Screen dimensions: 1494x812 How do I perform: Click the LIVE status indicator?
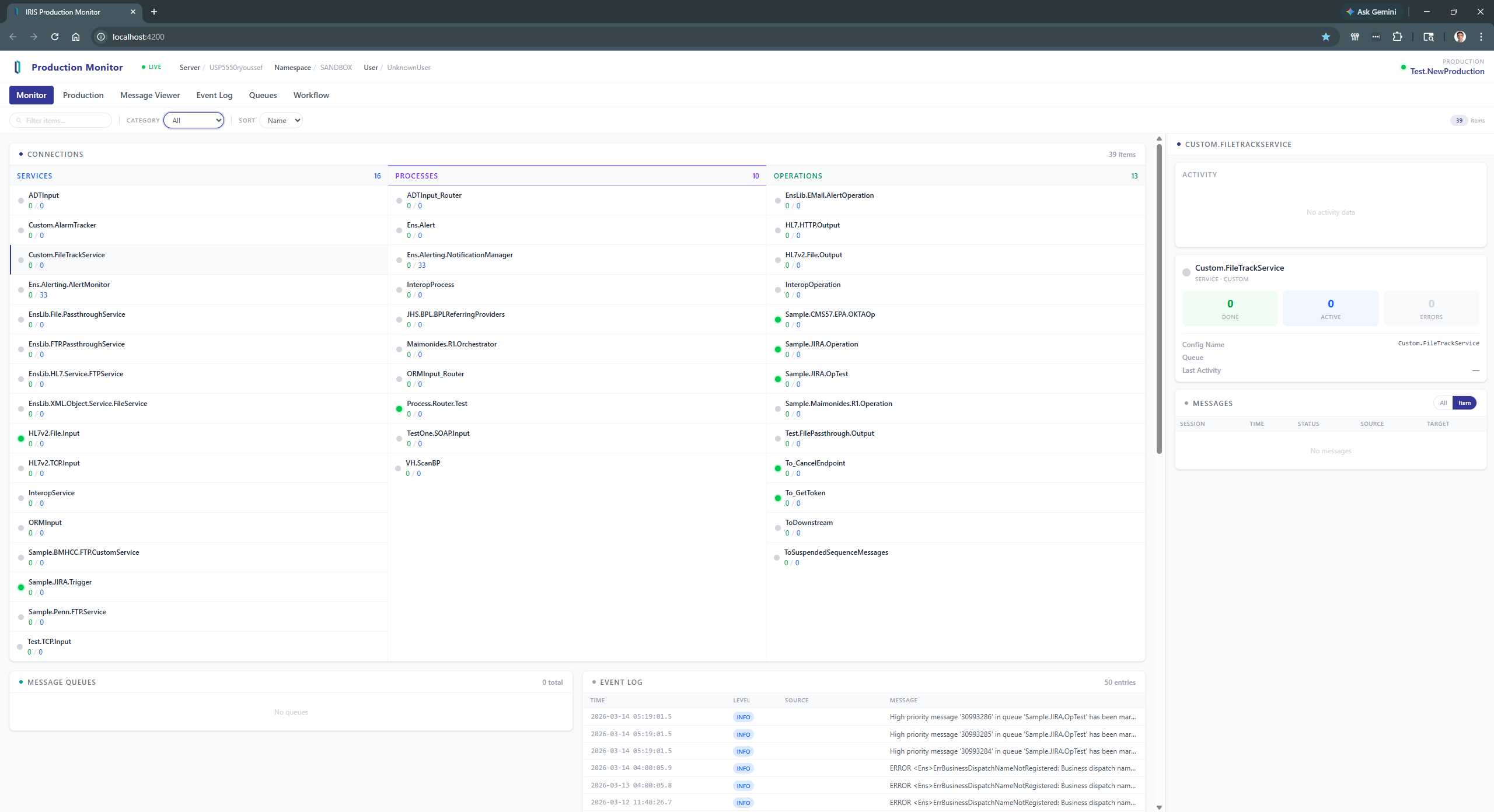151,66
